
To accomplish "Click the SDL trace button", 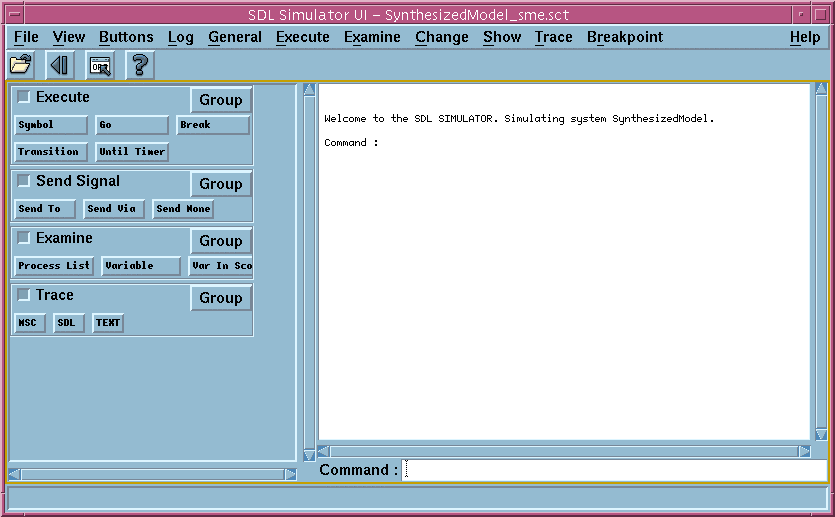I will coord(69,323).
